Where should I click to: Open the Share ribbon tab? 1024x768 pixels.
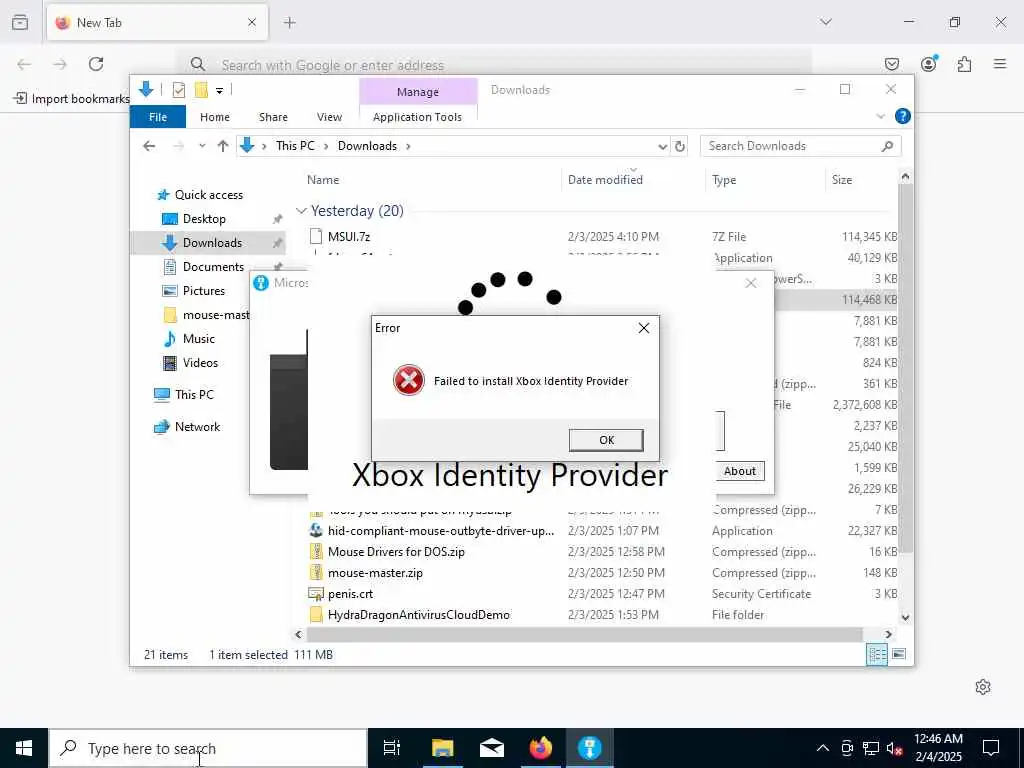[273, 117]
